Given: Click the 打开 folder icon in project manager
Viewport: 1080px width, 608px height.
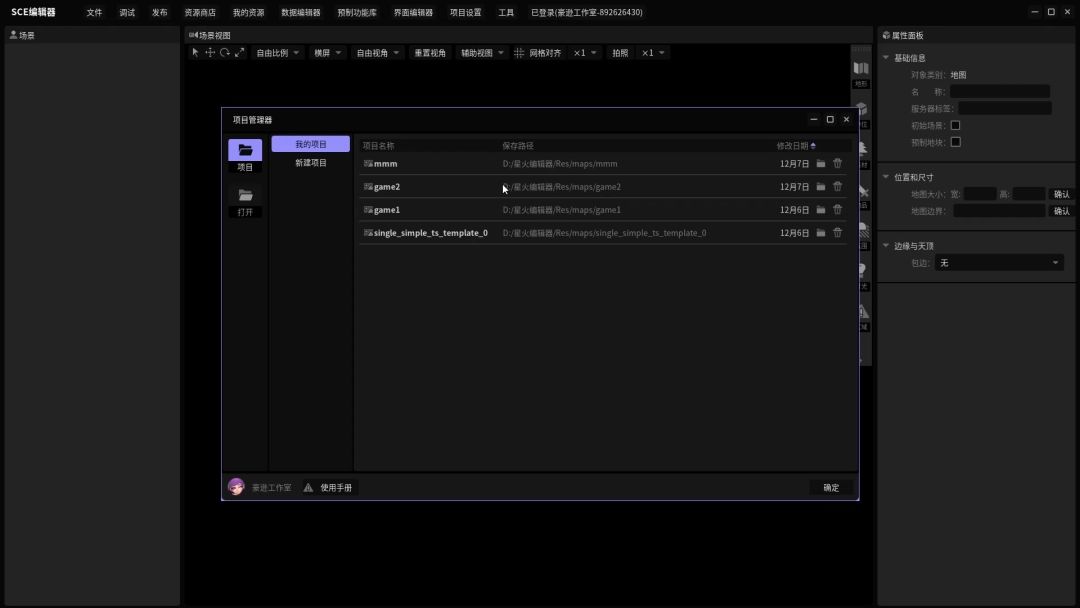Looking at the screenshot, I should (245, 196).
